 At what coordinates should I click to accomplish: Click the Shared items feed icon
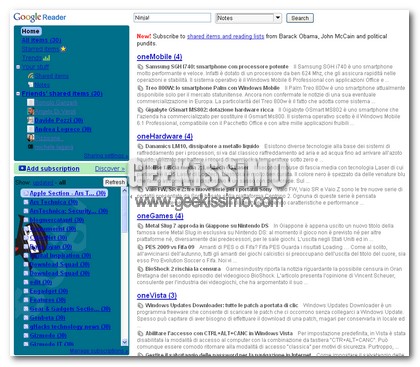[x=31, y=76]
